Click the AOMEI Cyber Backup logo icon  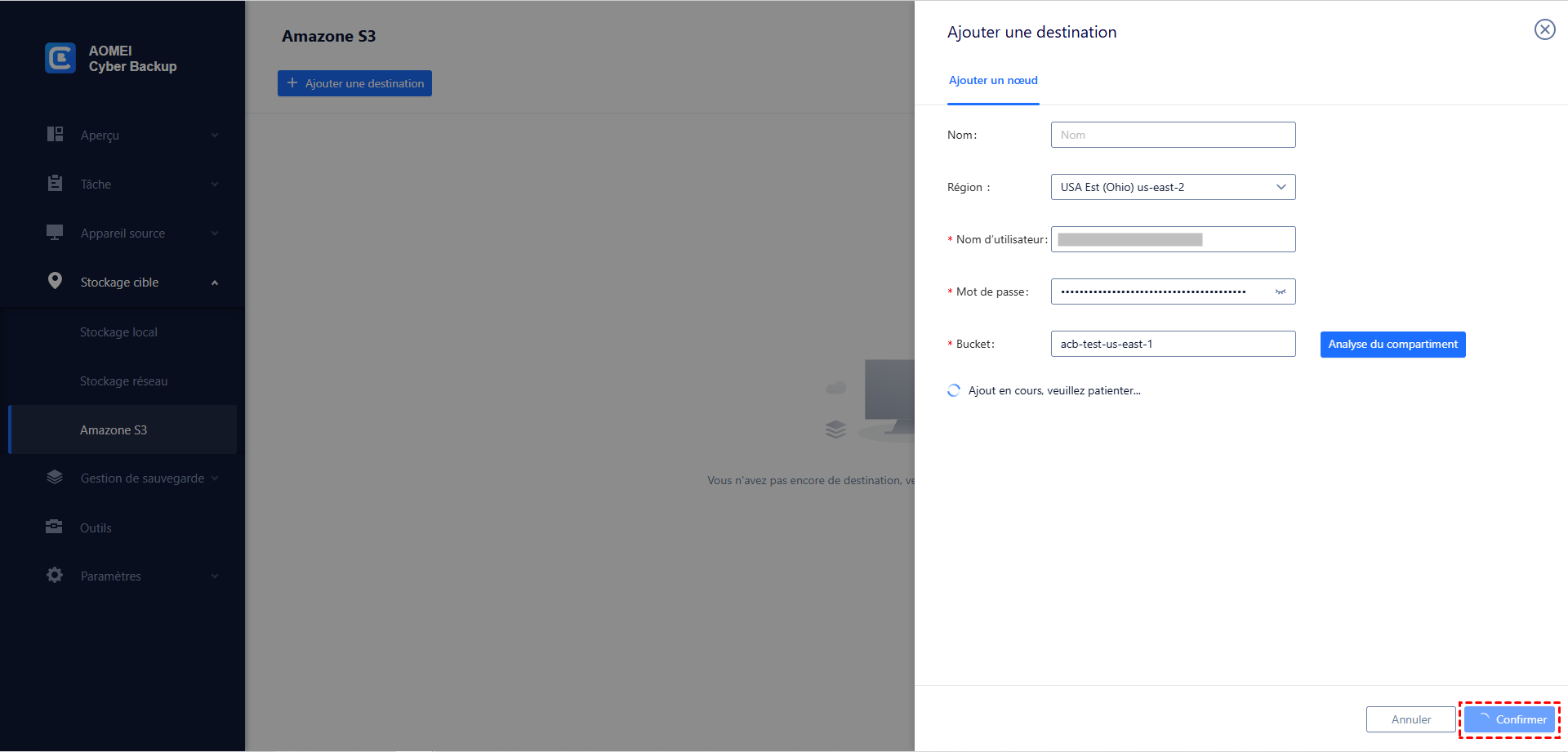(60, 58)
